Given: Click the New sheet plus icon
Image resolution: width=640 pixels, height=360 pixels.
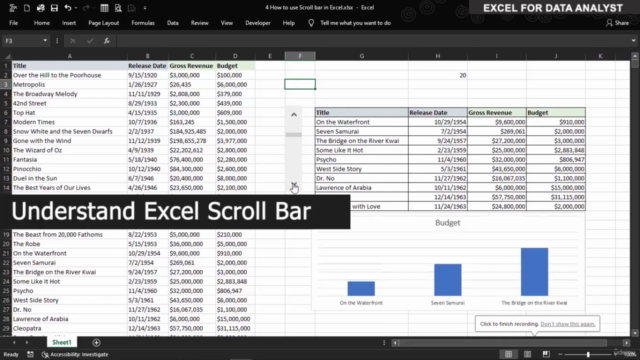Looking at the screenshot, I should pos(96,343).
